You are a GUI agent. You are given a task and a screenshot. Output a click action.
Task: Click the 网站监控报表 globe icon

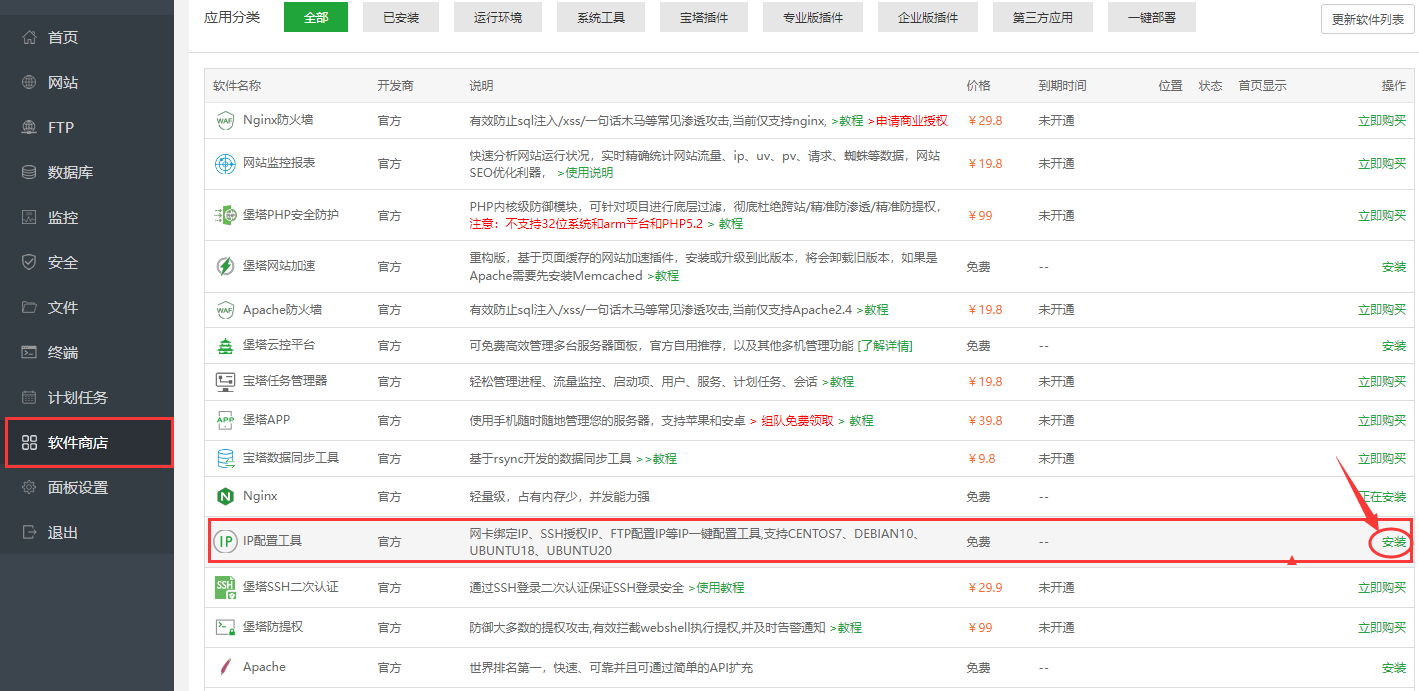point(225,163)
